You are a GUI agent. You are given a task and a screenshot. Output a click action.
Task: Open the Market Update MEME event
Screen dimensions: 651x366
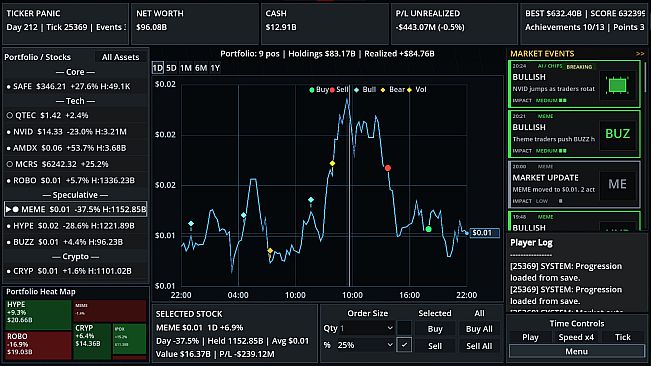pos(574,184)
